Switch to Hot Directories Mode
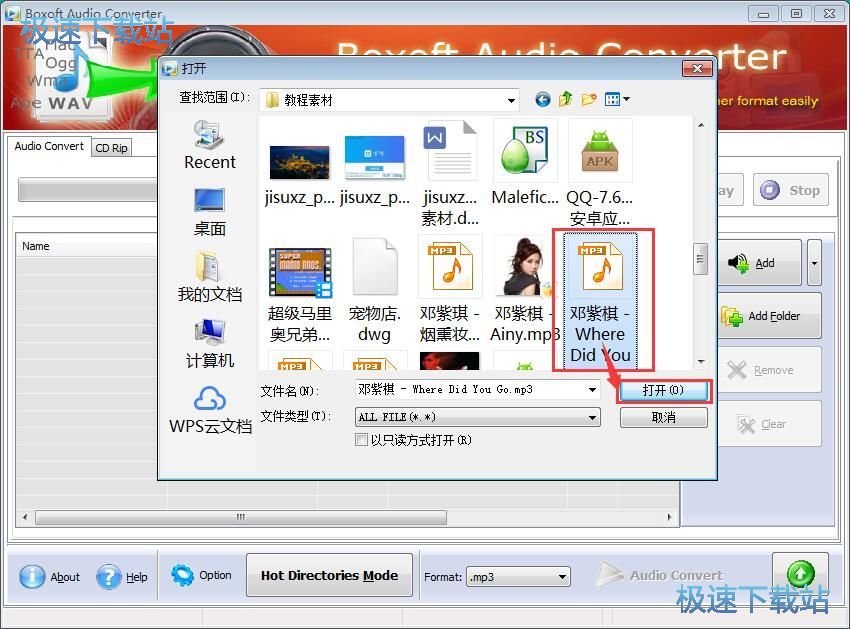The width and height of the screenshot is (850, 629). click(329, 575)
